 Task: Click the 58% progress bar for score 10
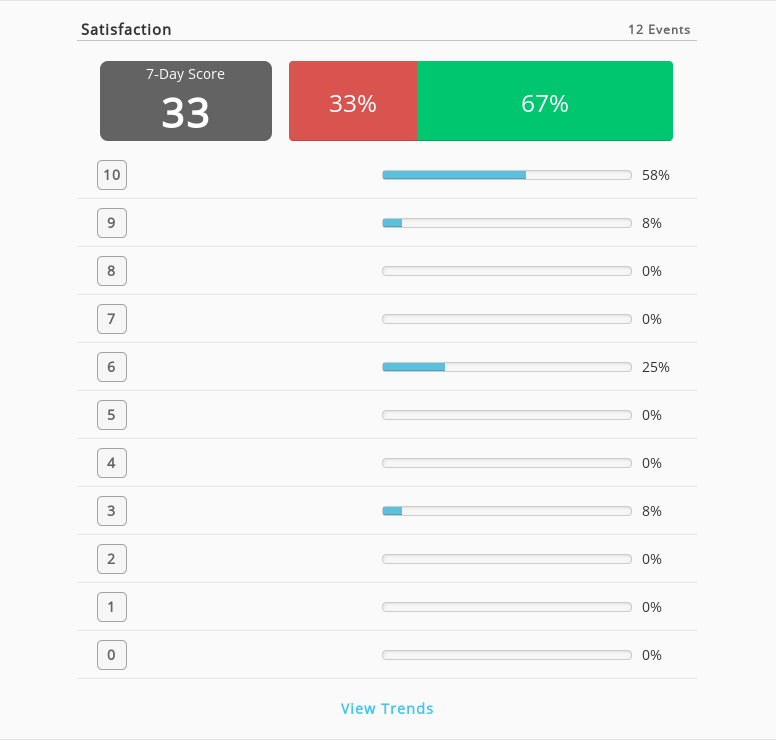pyautogui.click(x=507, y=175)
